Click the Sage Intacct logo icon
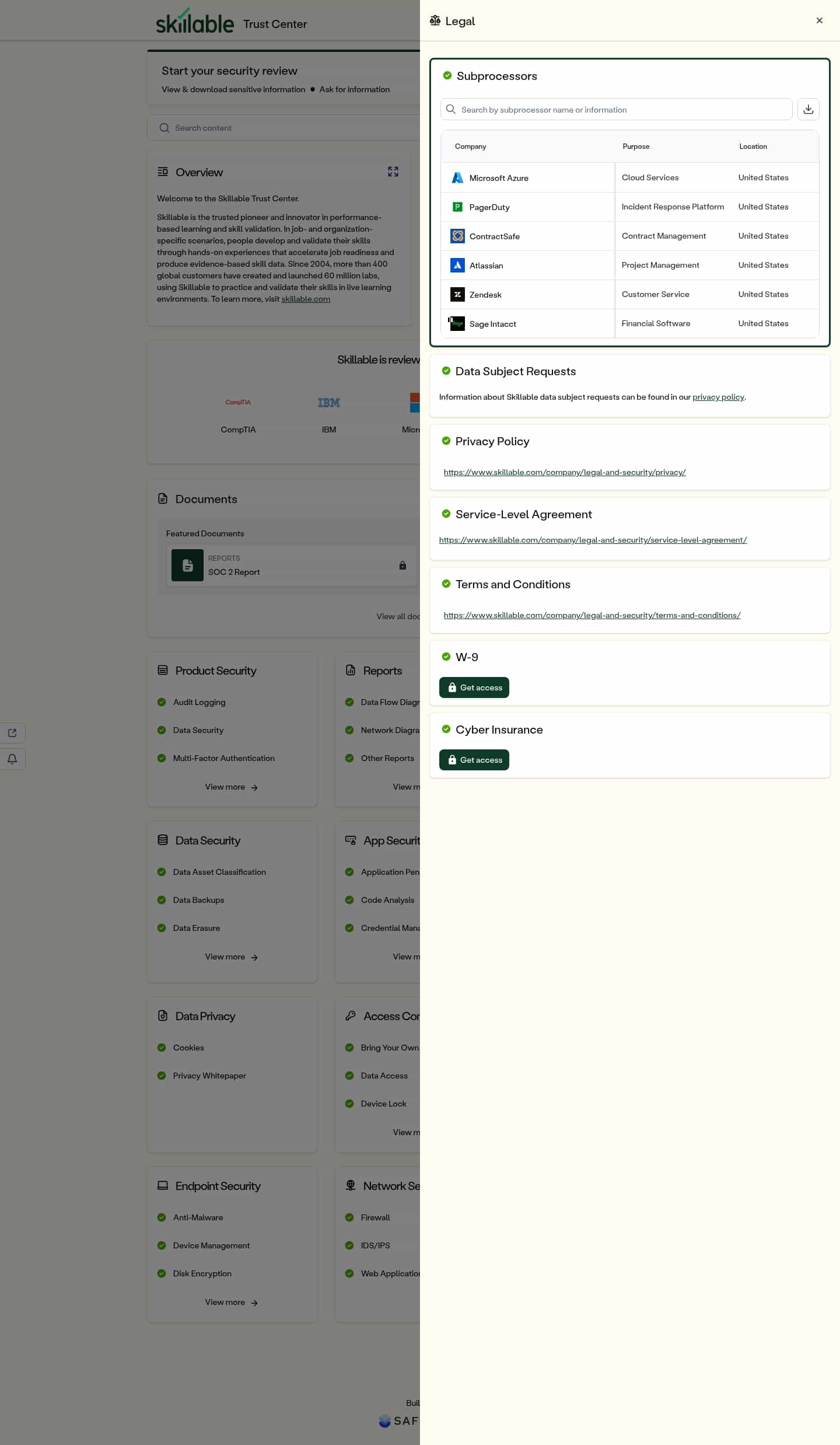The width and height of the screenshot is (840, 1445). [457, 324]
